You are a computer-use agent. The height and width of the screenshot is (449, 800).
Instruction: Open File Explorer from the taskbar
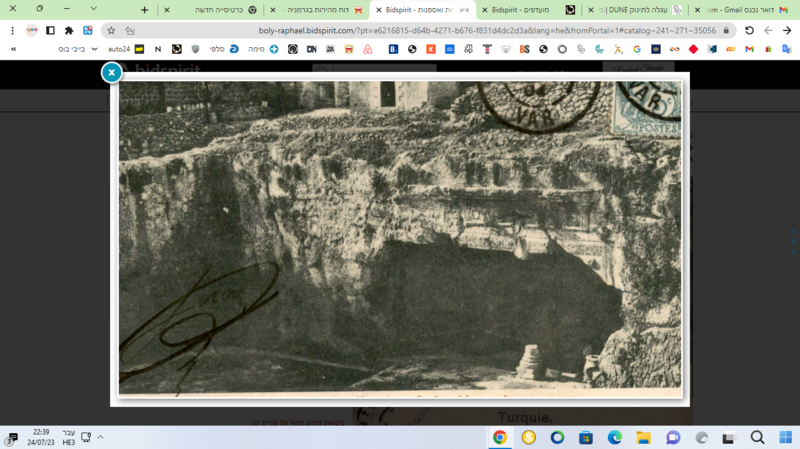(x=643, y=437)
